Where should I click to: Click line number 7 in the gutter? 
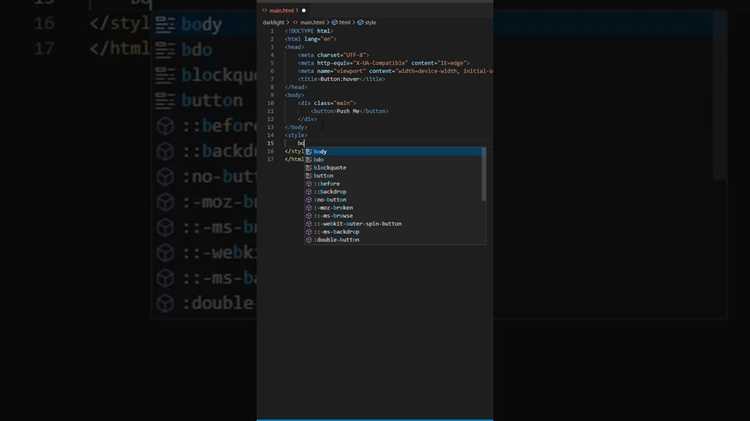click(x=272, y=79)
